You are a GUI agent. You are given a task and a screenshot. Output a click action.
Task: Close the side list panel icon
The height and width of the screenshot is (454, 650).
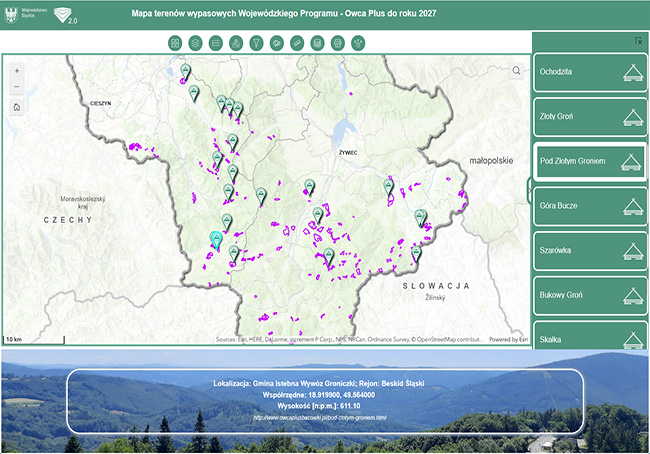638,41
